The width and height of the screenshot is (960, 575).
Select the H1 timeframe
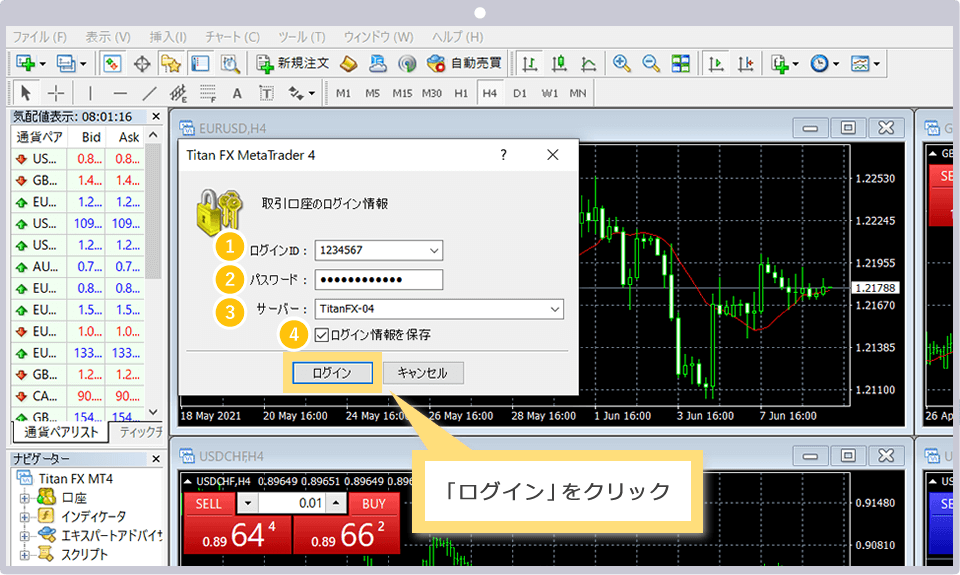(x=461, y=93)
